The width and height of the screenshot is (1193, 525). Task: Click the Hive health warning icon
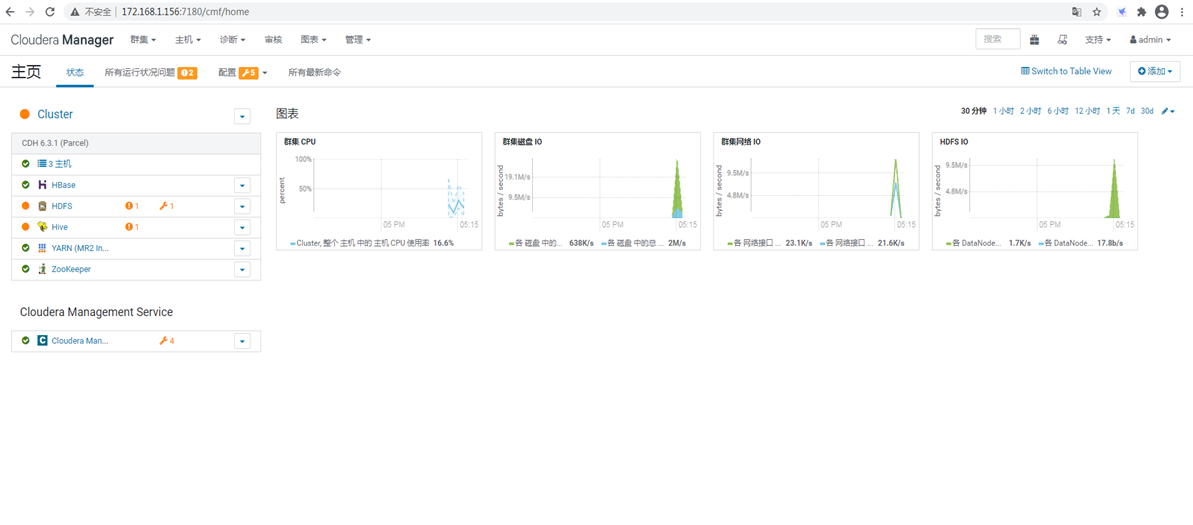tap(132, 227)
